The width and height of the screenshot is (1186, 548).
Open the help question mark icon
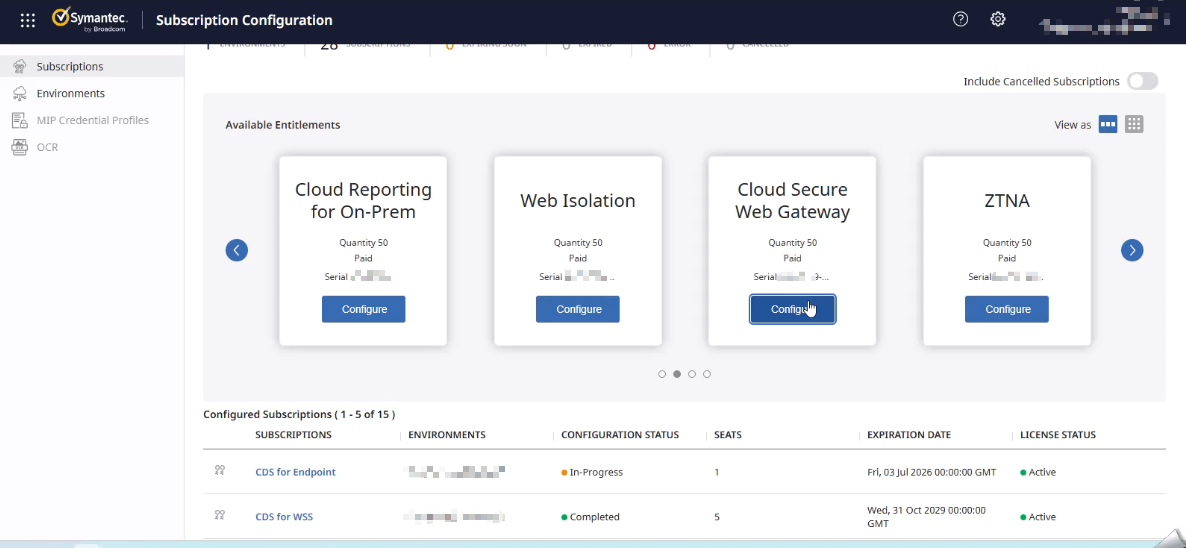click(x=961, y=20)
